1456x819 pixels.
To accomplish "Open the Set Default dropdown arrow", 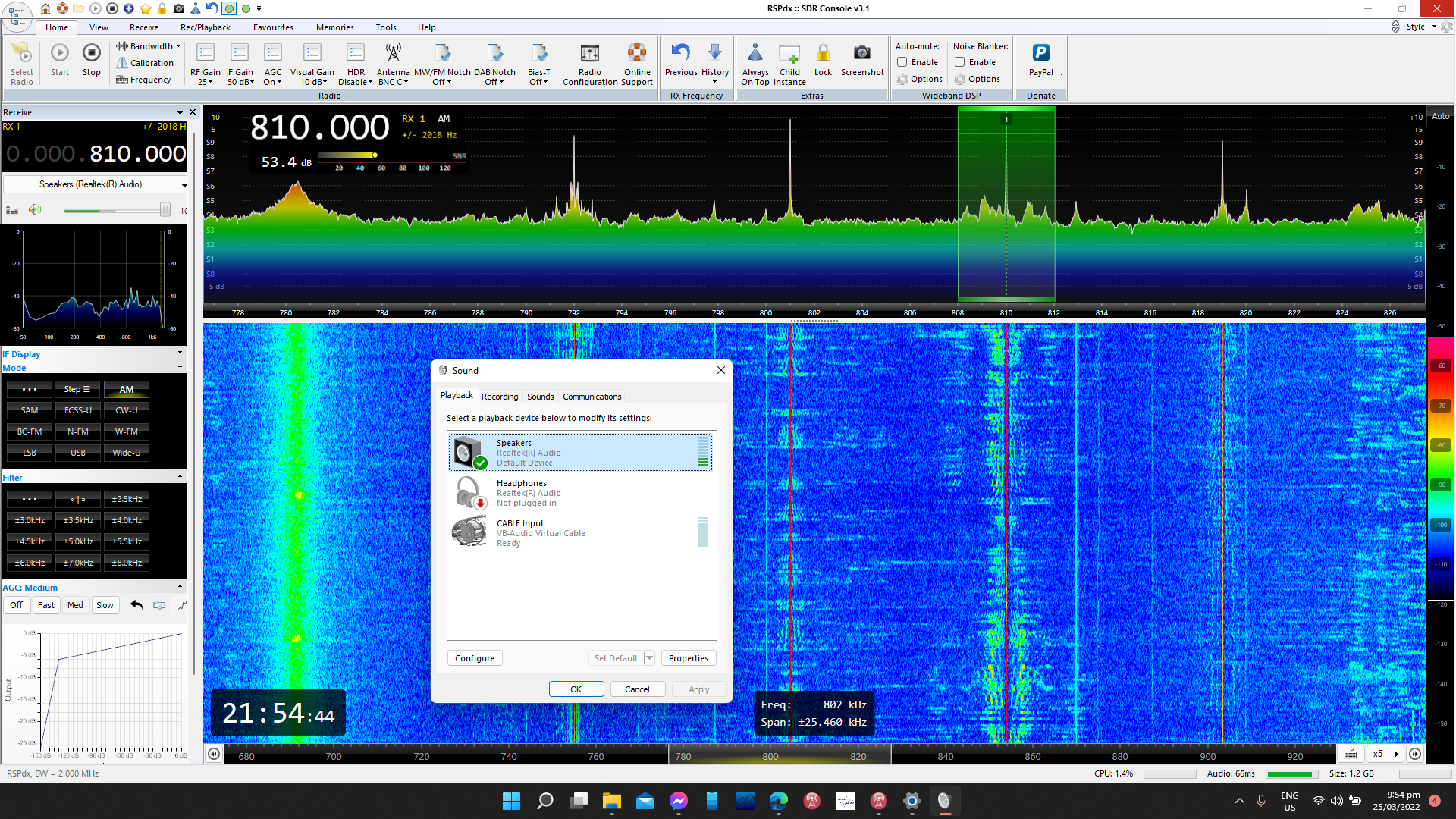I will click(x=649, y=658).
